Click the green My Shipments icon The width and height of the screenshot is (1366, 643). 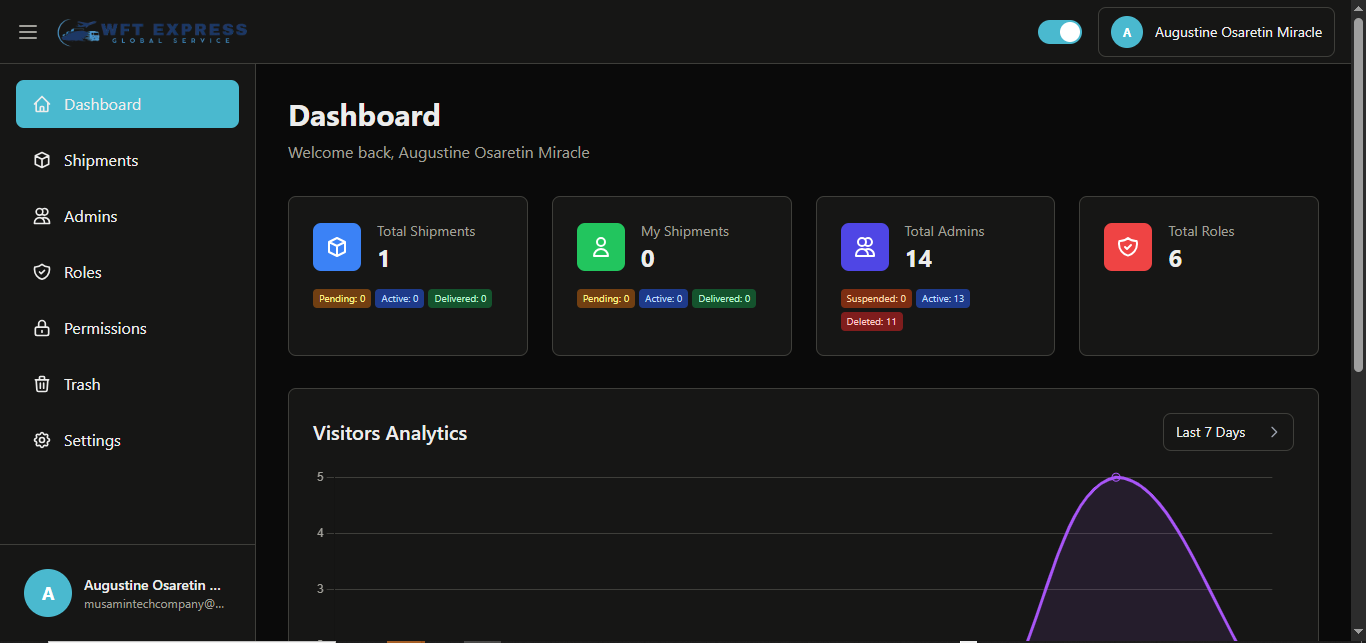tap(601, 247)
